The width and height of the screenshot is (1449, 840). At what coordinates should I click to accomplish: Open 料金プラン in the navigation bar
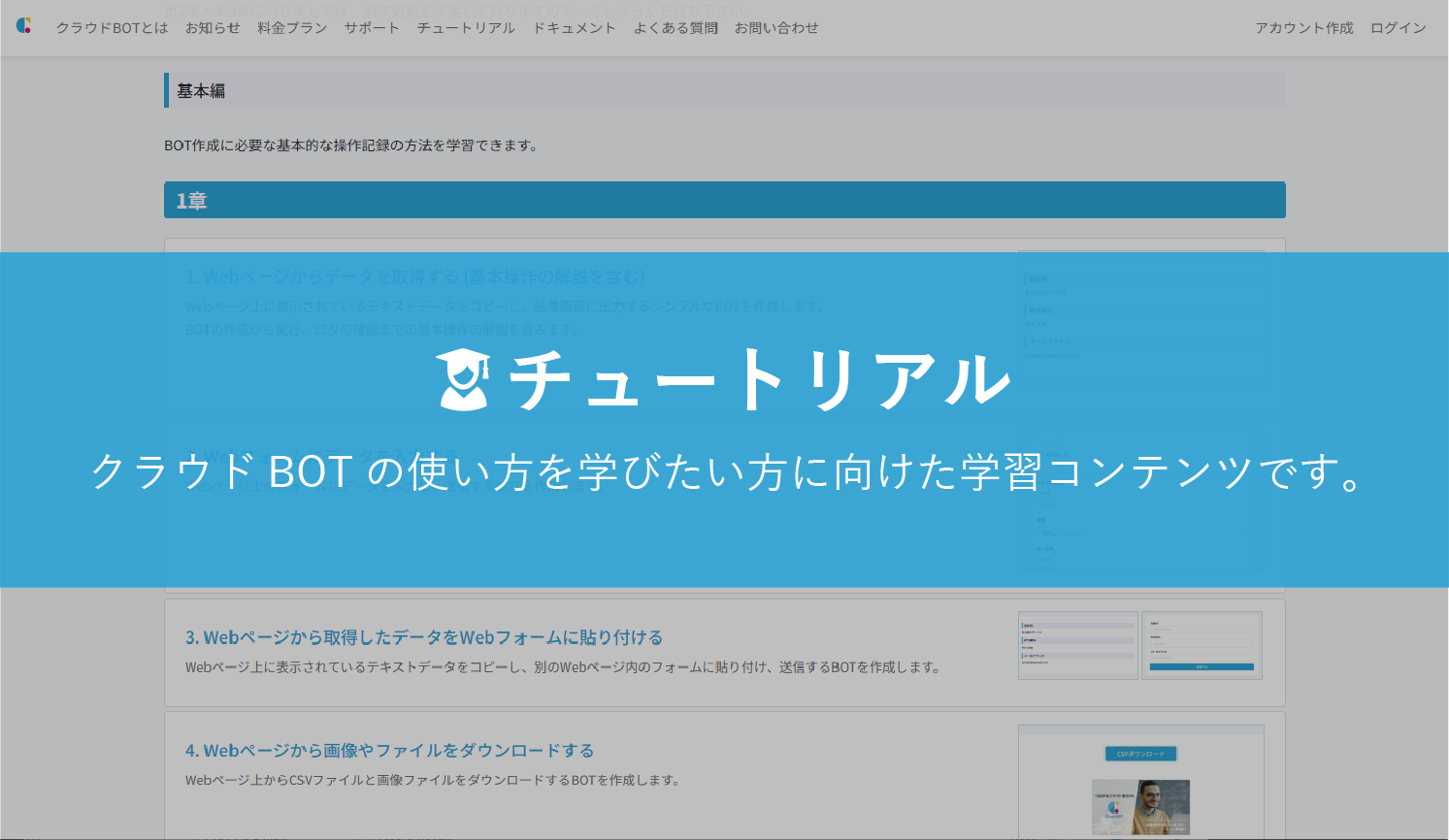tap(292, 28)
